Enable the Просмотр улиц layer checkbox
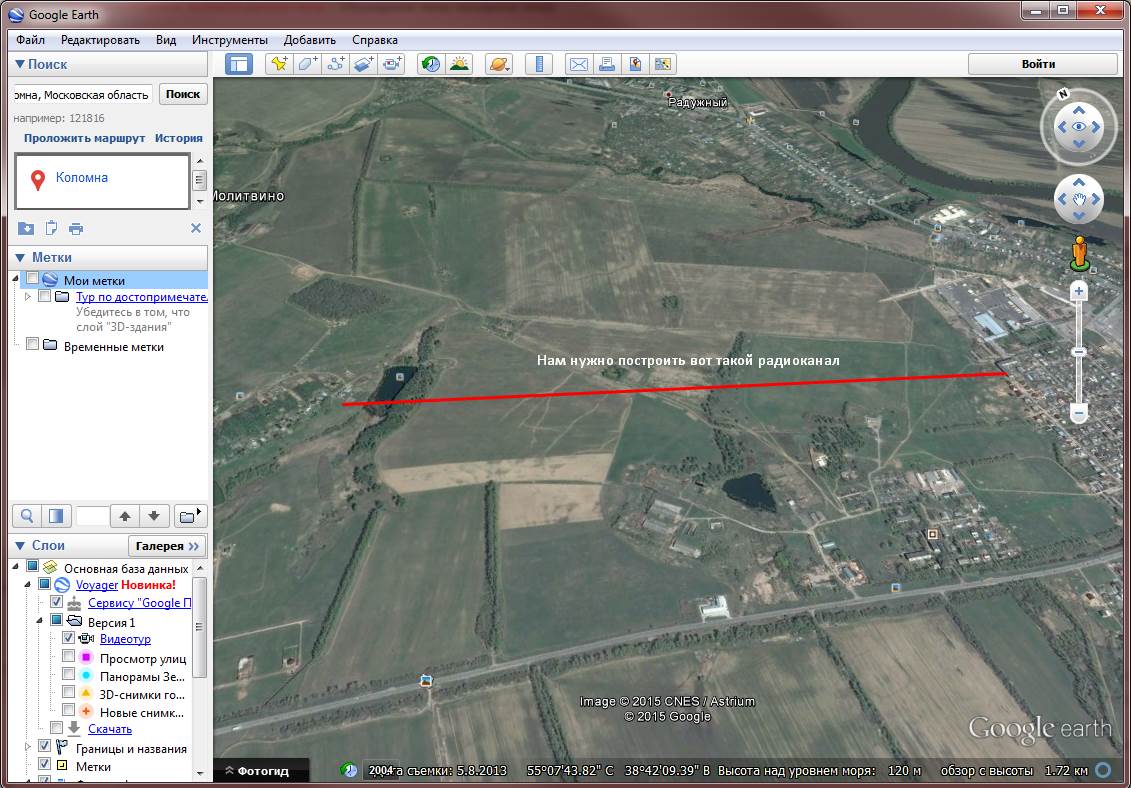The height and width of the screenshot is (788, 1131). [68, 657]
